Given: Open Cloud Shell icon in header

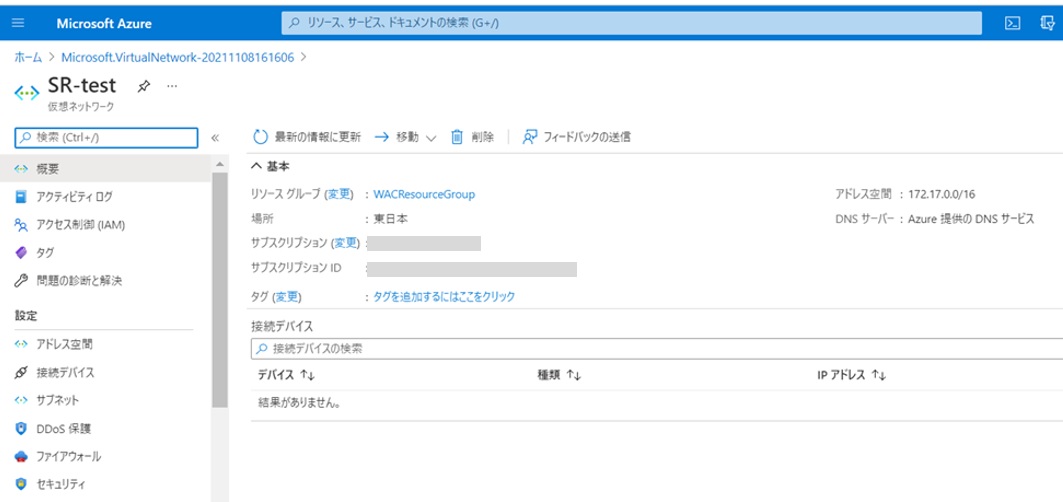Looking at the screenshot, I should [x=1012, y=23].
